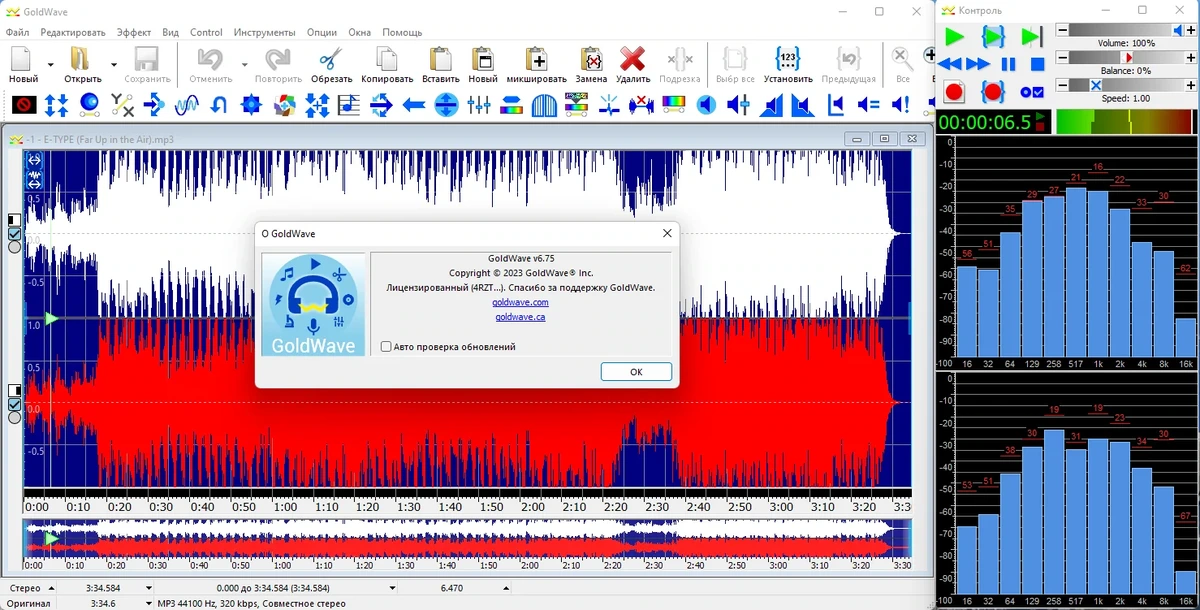The image size is (1200, 610).
Task: Create a new file with the blank-page Новый icon
Action: [22, 59]
